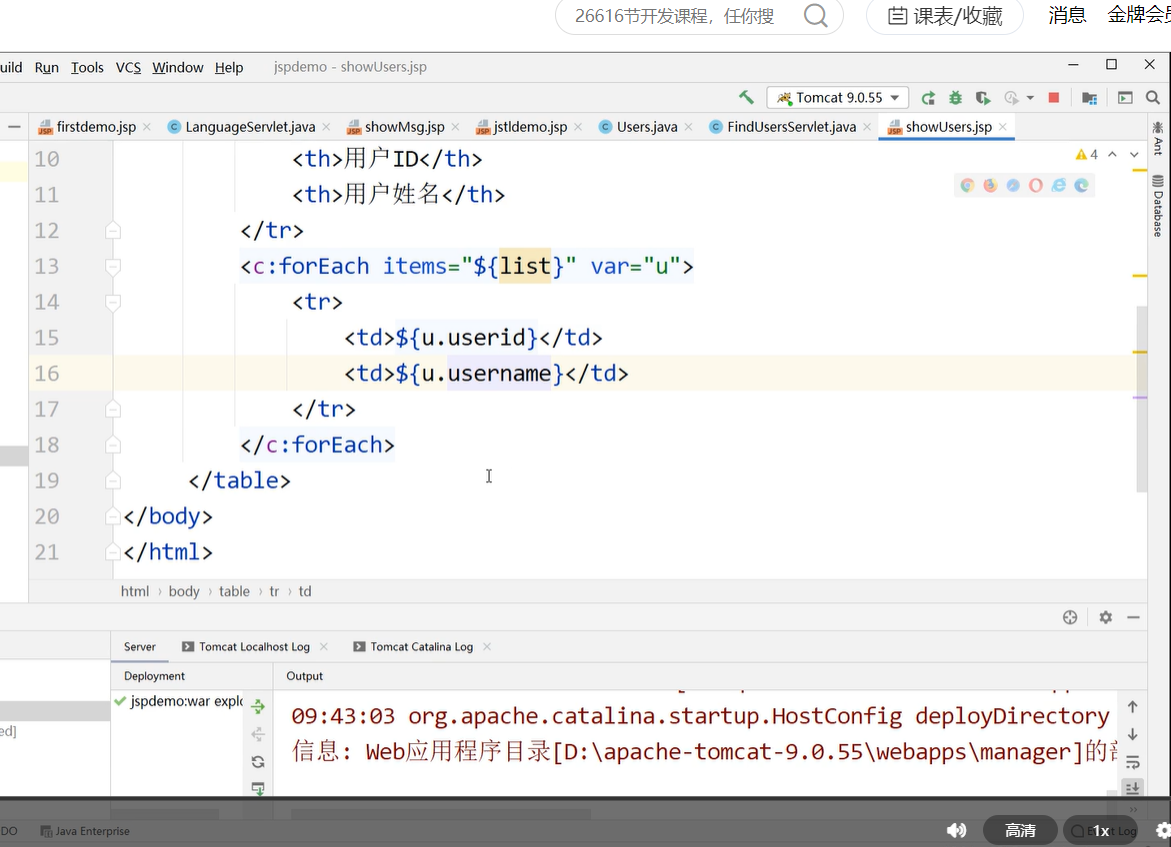Open the Tools menu
1171x847 pixels.
(x=87, y=67)
